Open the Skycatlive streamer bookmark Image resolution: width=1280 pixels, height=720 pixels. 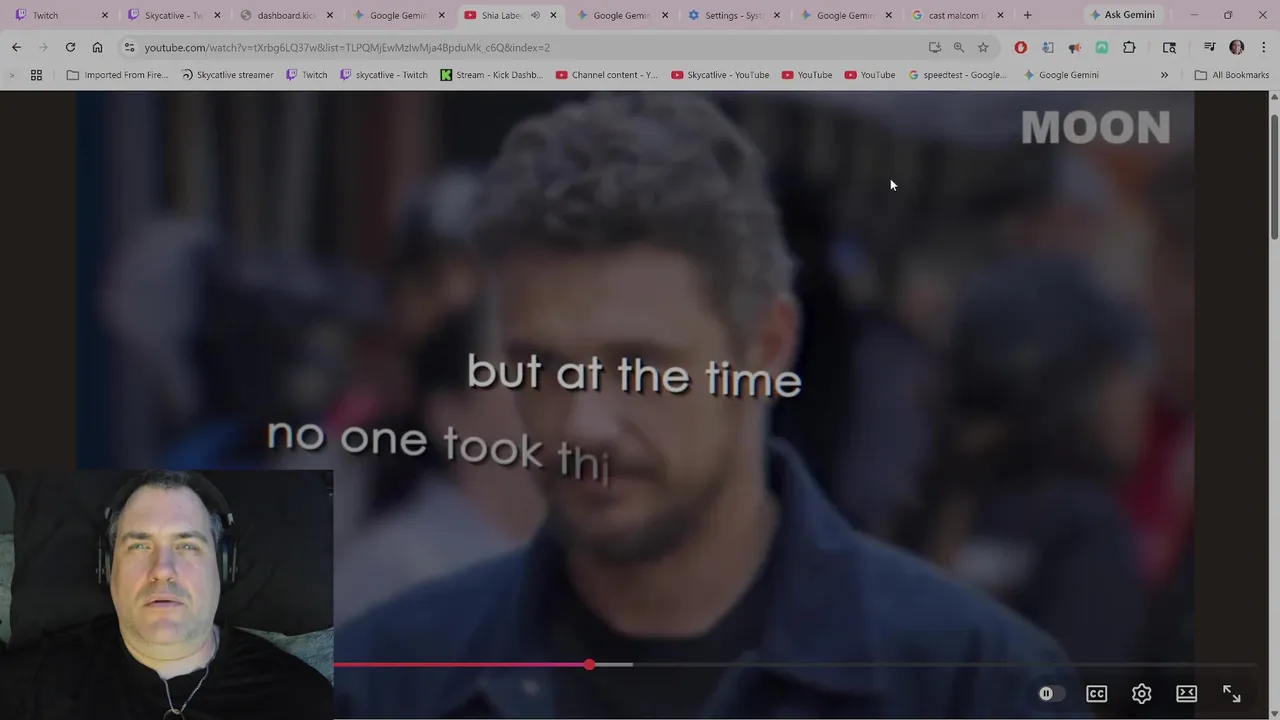click(x=227, y=75)
